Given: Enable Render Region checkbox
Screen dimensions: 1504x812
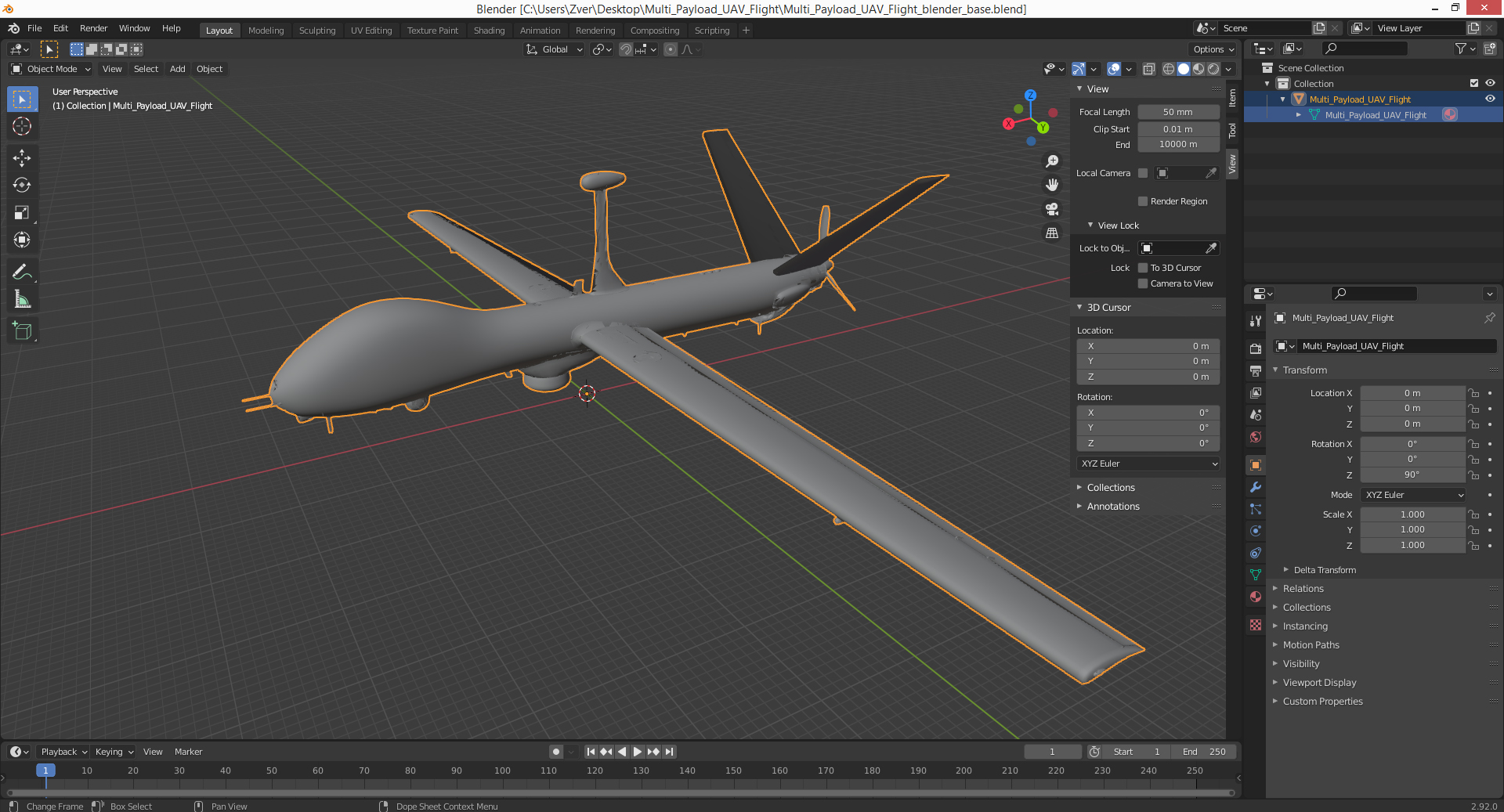Looking at the screenshot, I should 1143,201.
